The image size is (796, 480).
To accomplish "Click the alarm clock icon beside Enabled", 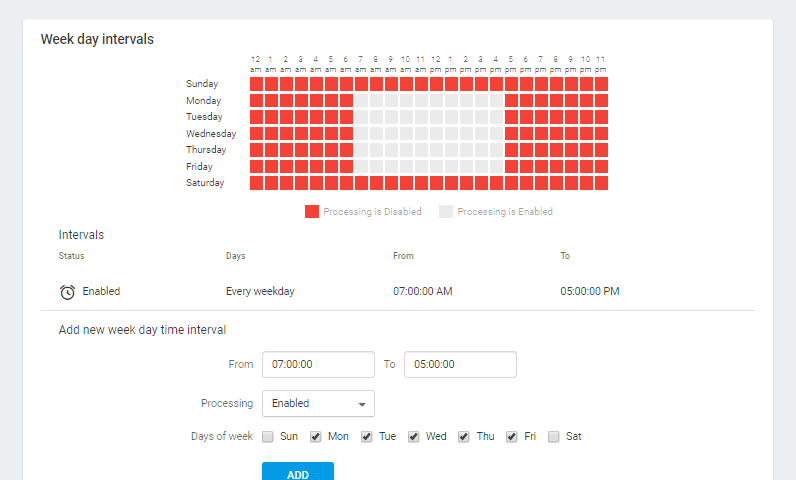I will point(67,292).
